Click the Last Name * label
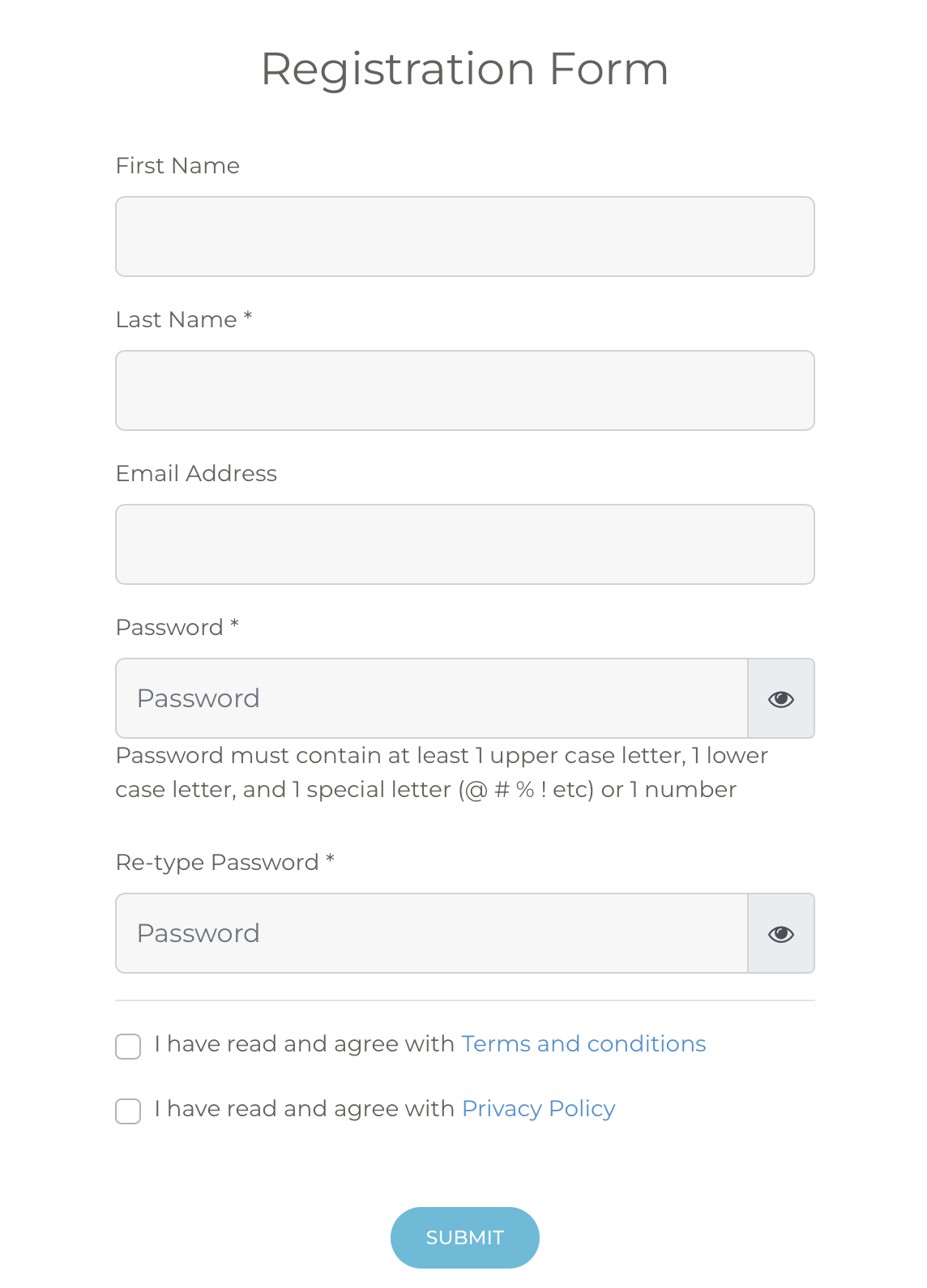Image resolution: width=927 pixels, height=1288 pixels. pos(184,319)
